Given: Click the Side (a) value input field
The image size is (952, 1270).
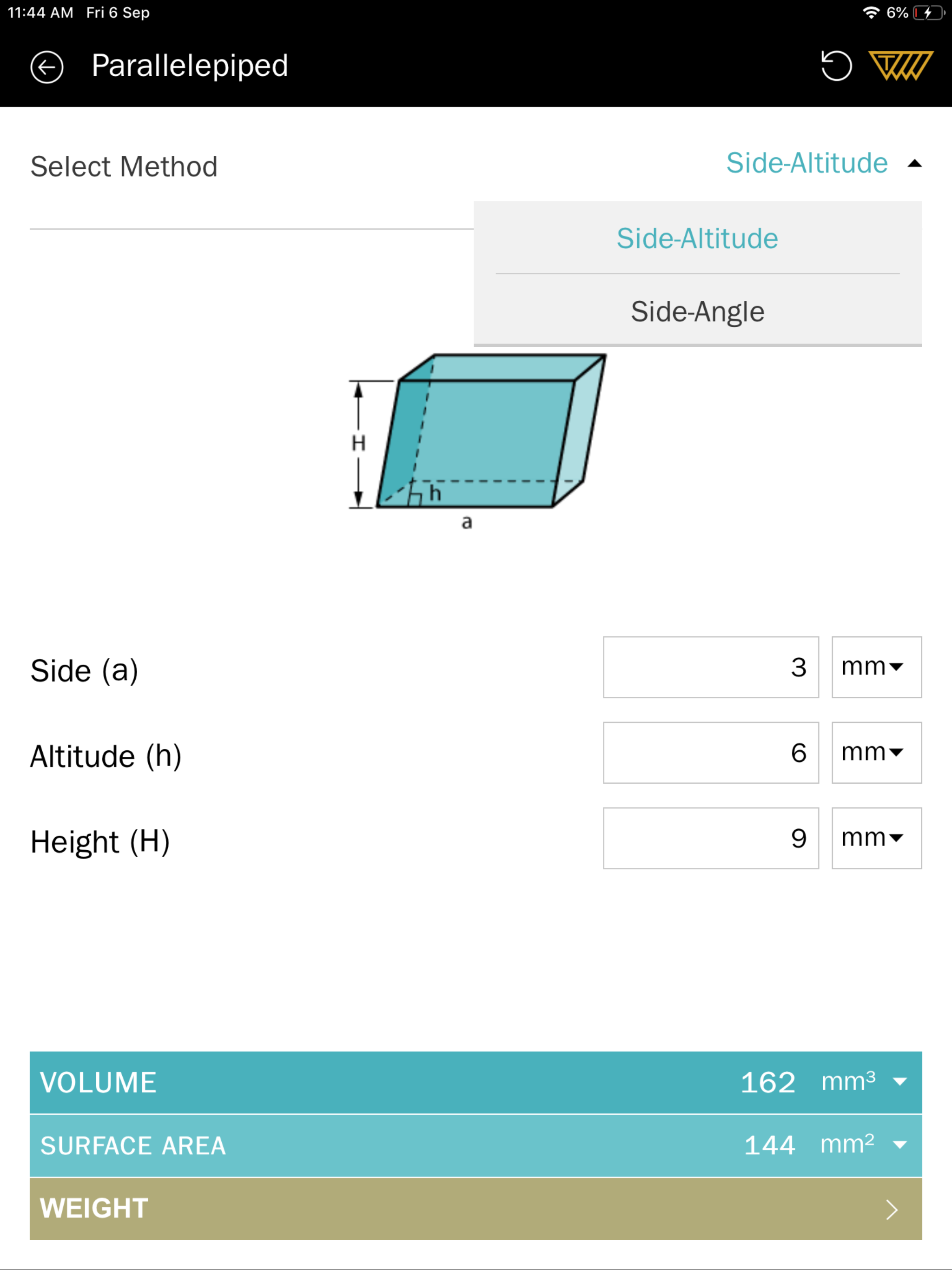Looking at the screenshot, I should pos(711,667).
